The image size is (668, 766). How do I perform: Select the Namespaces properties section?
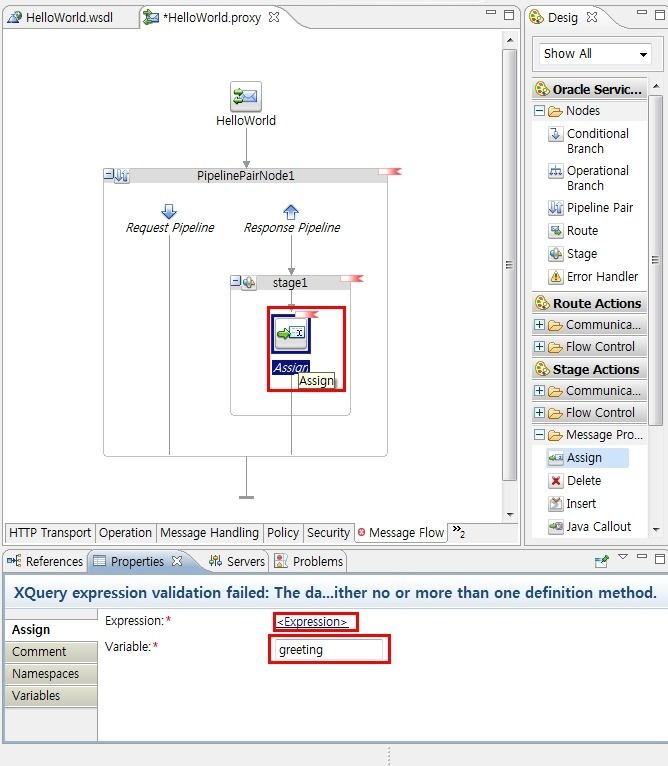coord(51,674)
